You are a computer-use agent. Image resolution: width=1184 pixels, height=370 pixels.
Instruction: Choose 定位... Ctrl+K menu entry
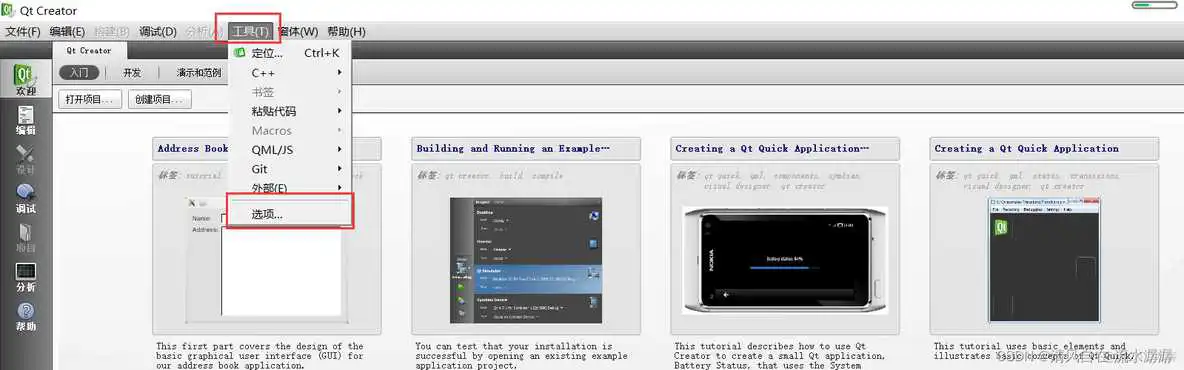tap(290, 54)
